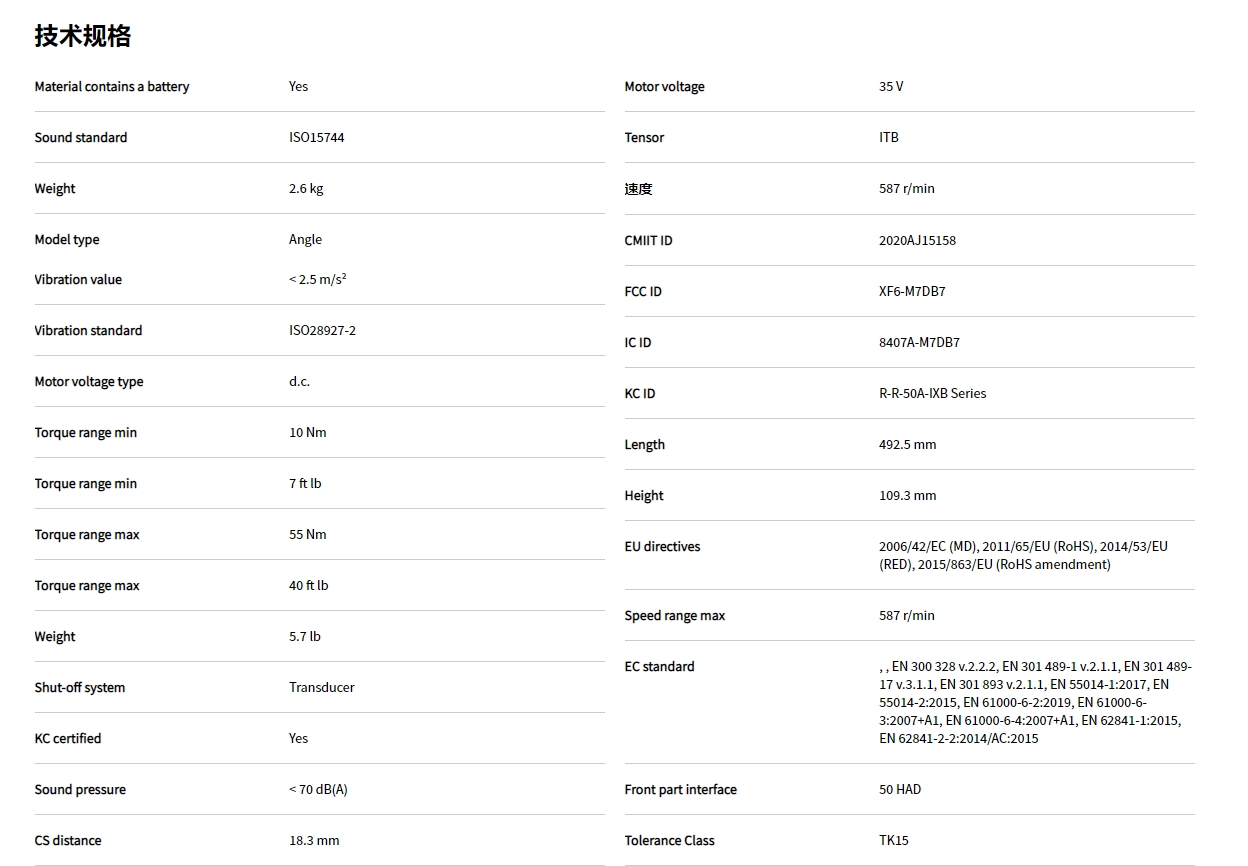Click the Speed range max label
This screenshot has height=866, width=1248.
coord(674,616)
